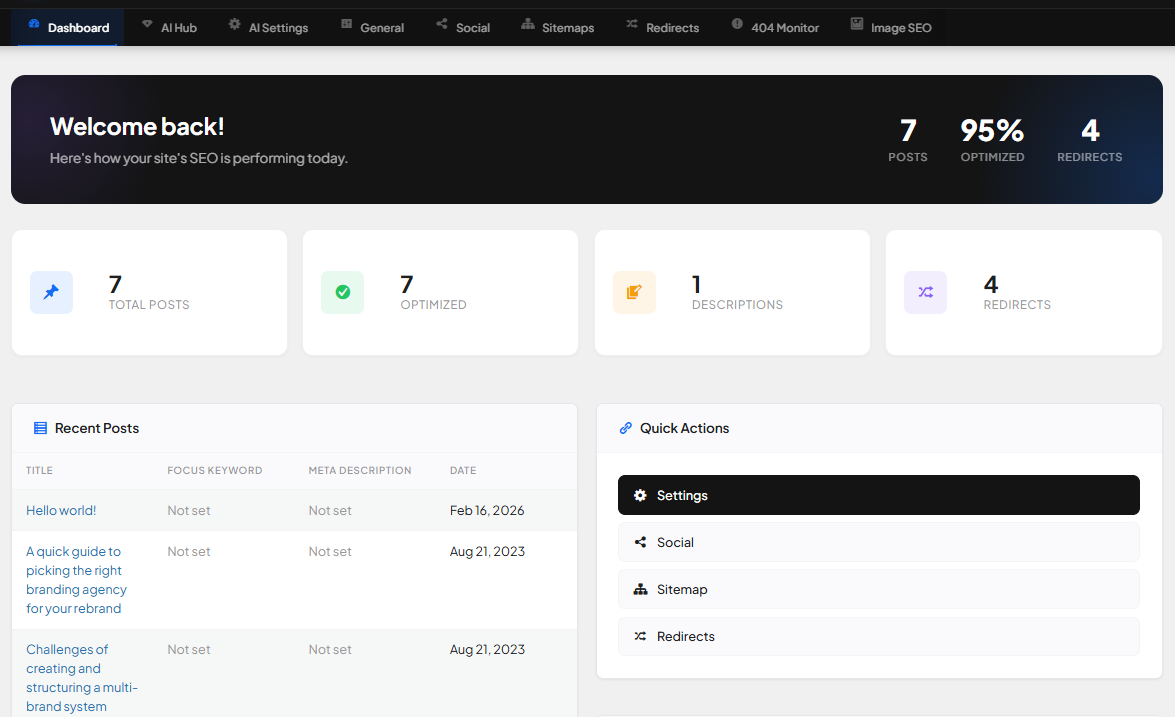Image resolution: width=1175 pixels, height=717 pixels.
Task: Click the share icon on the Social quick action
Action: pos(639,541)
